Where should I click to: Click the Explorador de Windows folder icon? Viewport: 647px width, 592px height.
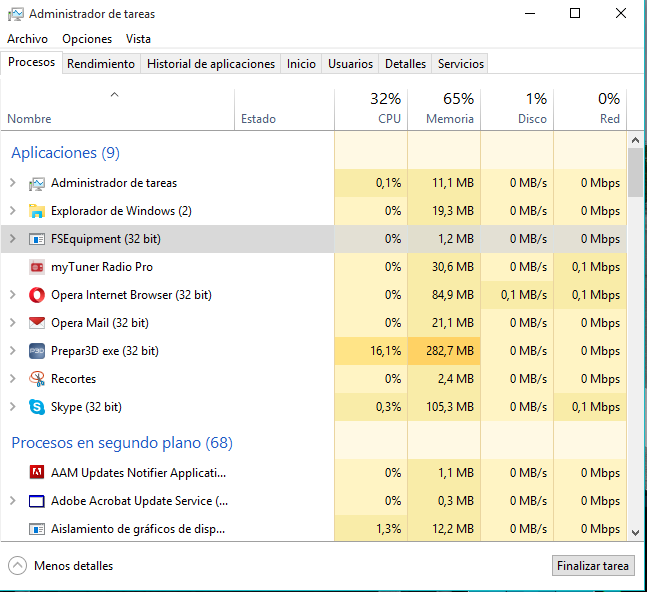pyautogui.click(x=37, y=211)
